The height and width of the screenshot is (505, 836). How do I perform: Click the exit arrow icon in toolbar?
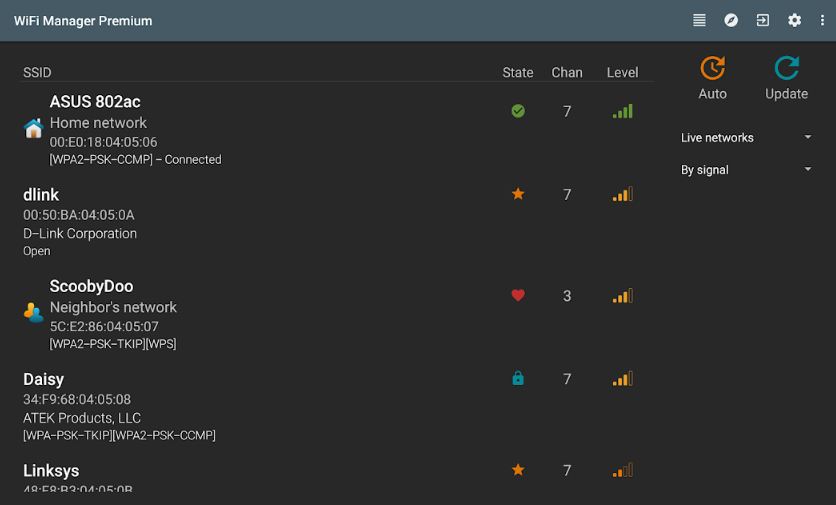point(762,20)
